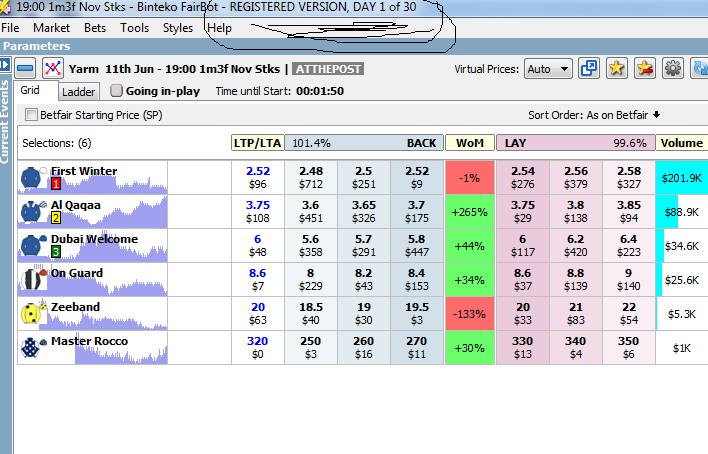Change Sort Order As on Betfair arrow
Viewport: 708px width, 454px height.
657,115
